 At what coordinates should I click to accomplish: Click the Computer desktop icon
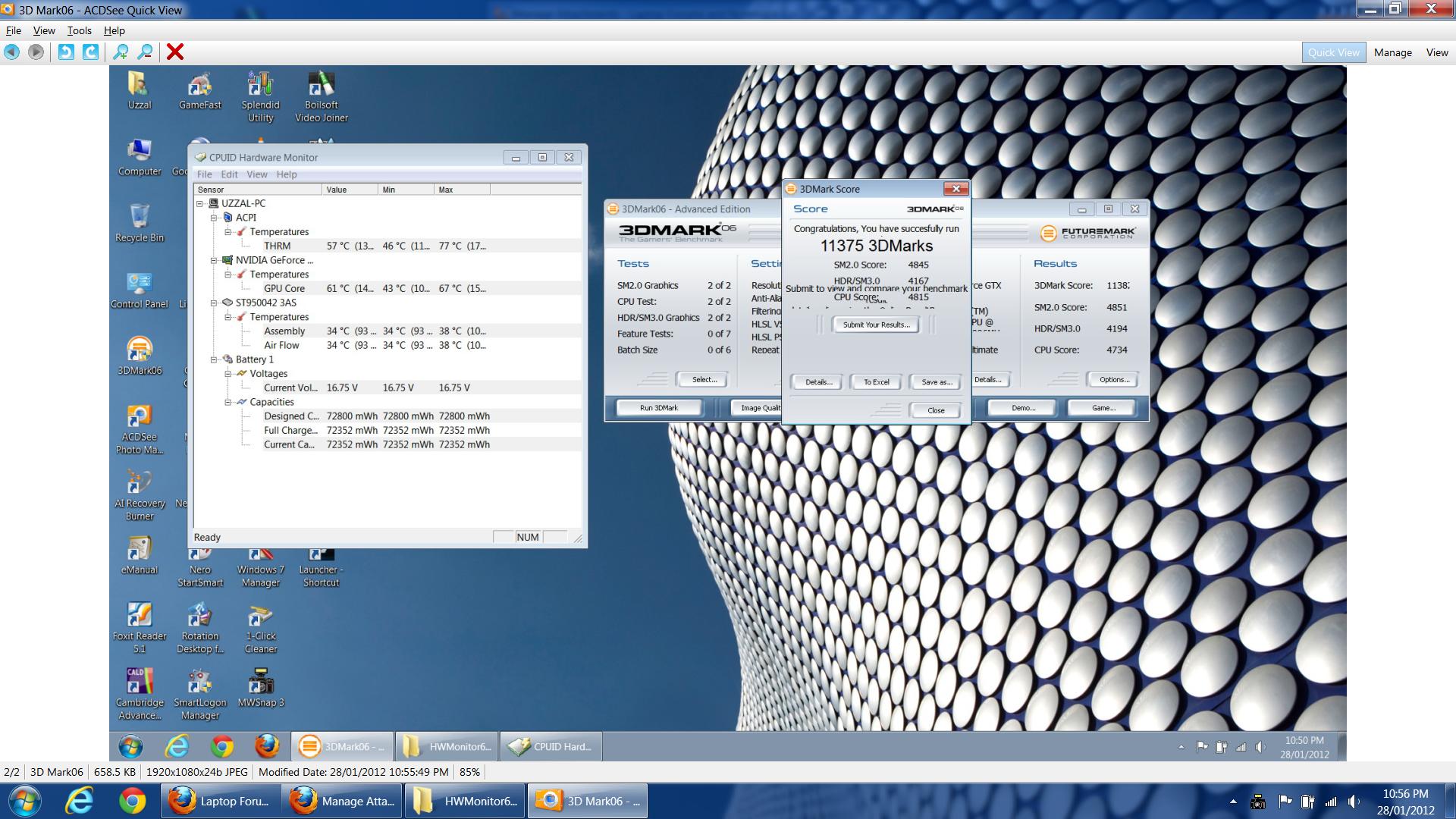tap(140, 157)
